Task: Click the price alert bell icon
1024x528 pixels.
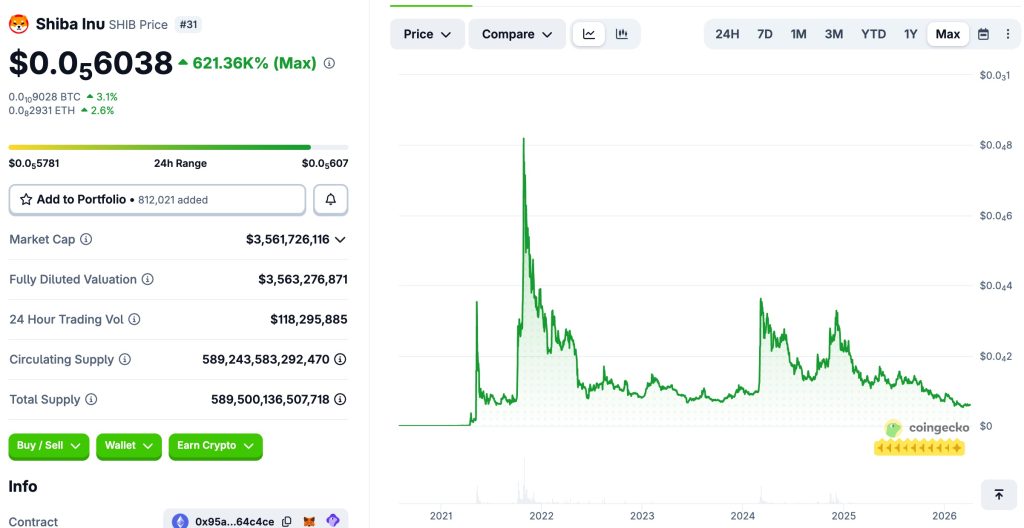Action: click(330, 199)
